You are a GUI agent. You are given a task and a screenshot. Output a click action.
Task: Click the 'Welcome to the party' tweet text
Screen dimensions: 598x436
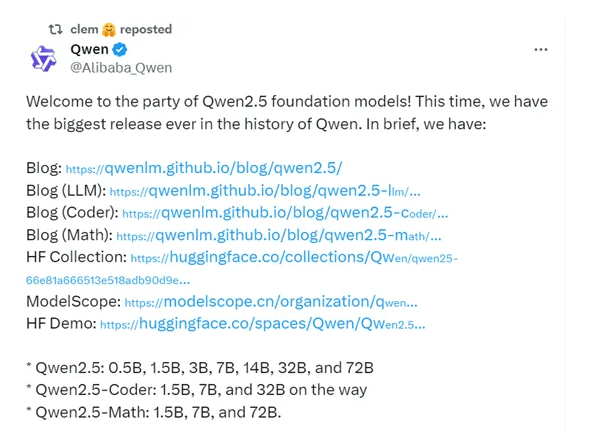click(x=287, y=113)
